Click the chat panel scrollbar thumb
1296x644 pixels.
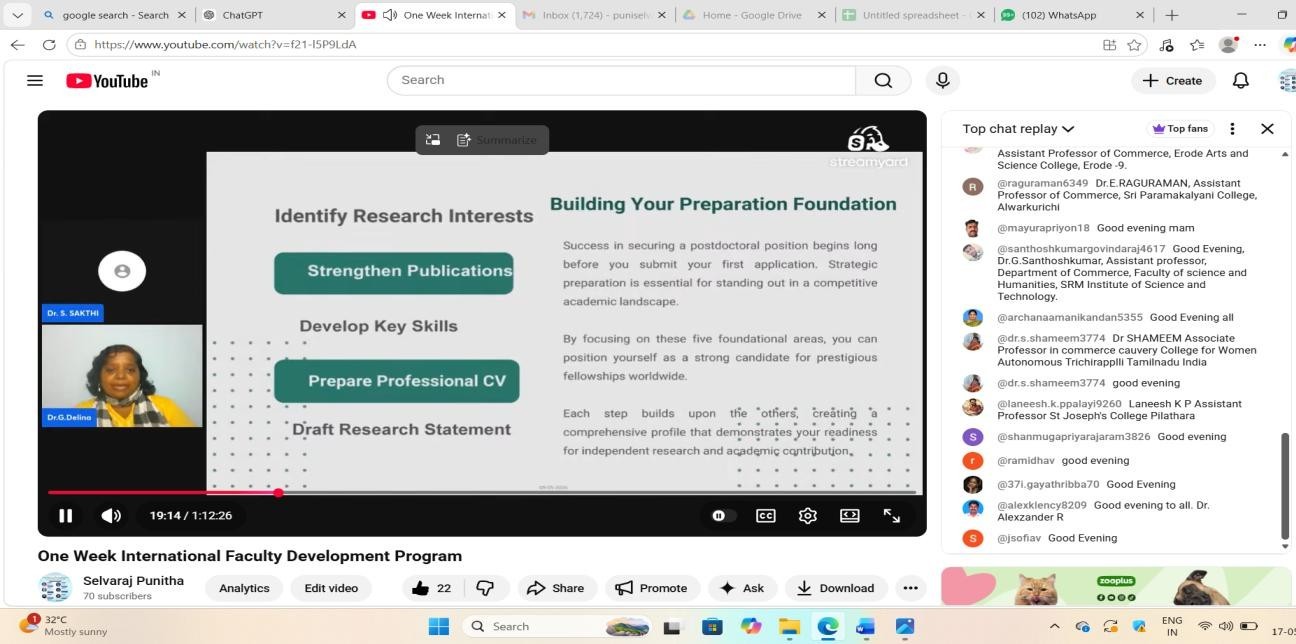(1285, 486)
